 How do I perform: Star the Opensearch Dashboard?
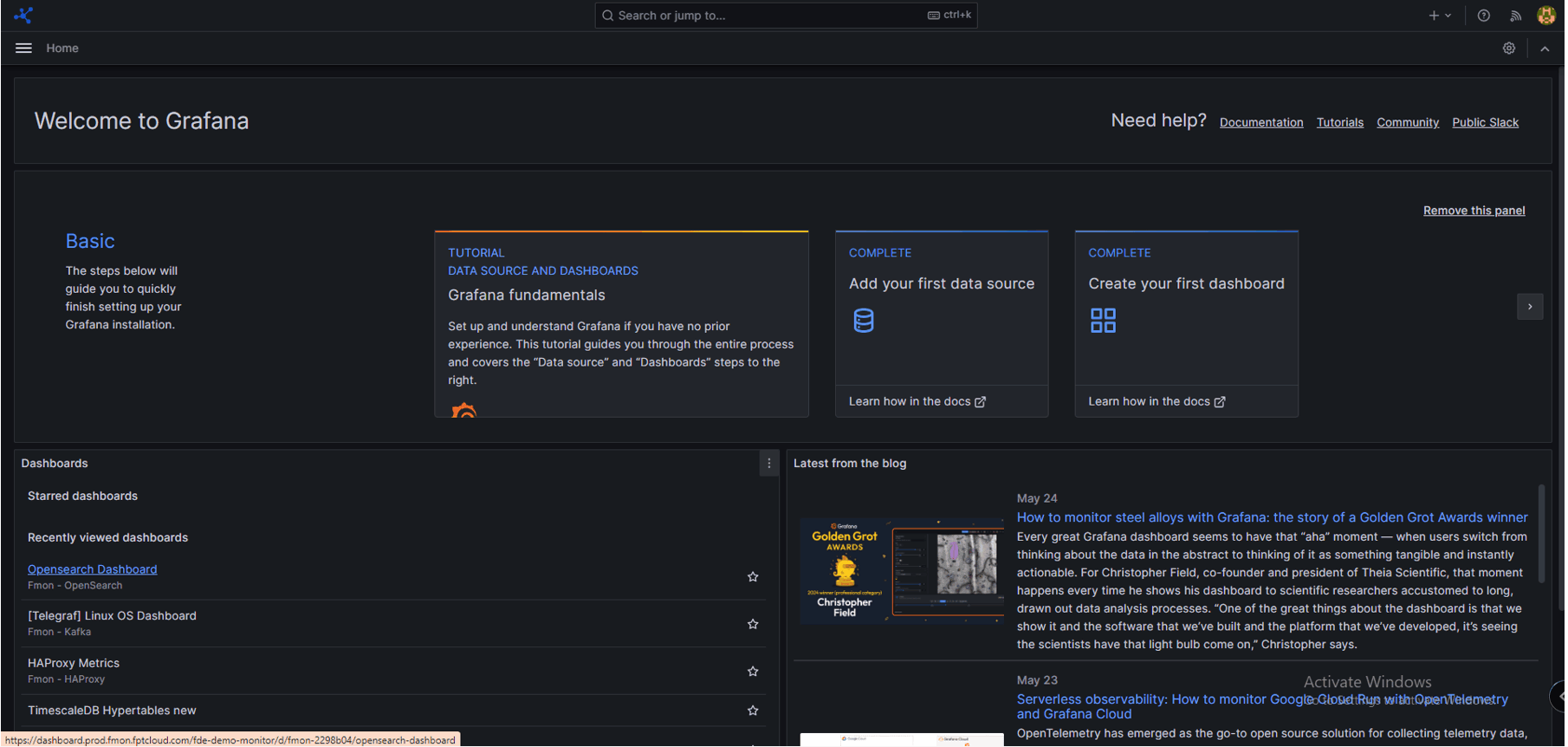753,577
